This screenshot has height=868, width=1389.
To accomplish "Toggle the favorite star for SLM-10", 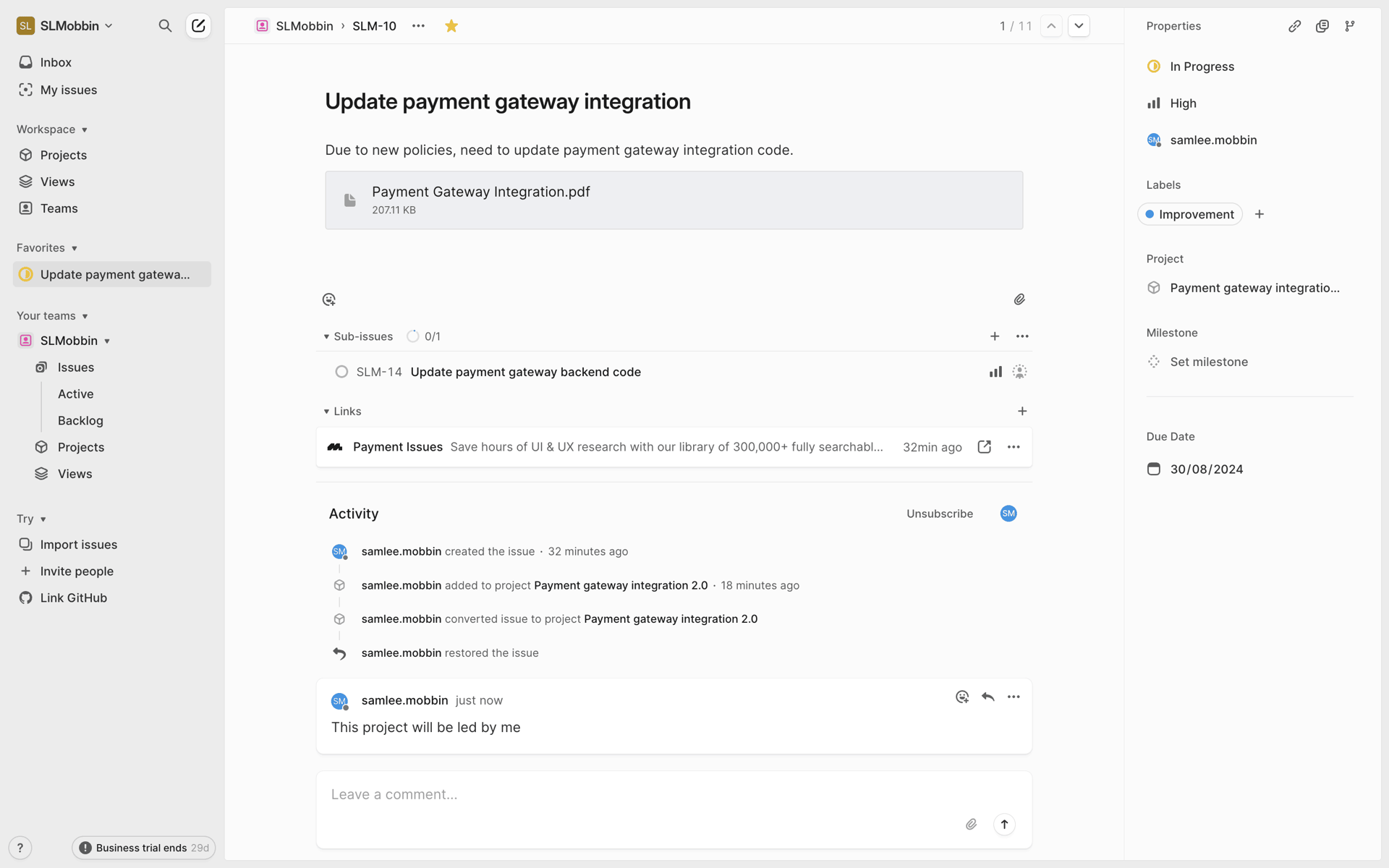I will [451, 26].
